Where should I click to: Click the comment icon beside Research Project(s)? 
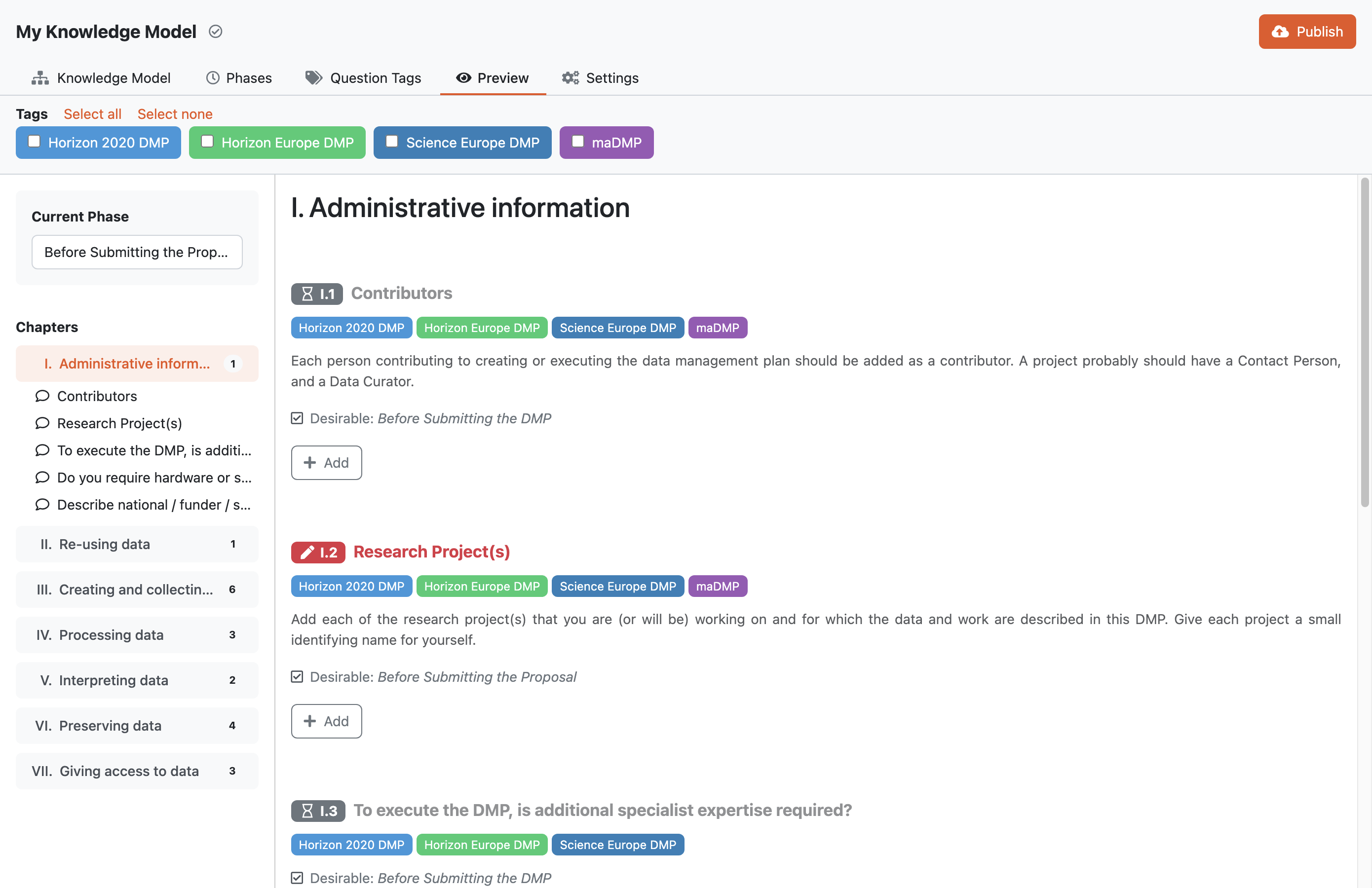42,423
